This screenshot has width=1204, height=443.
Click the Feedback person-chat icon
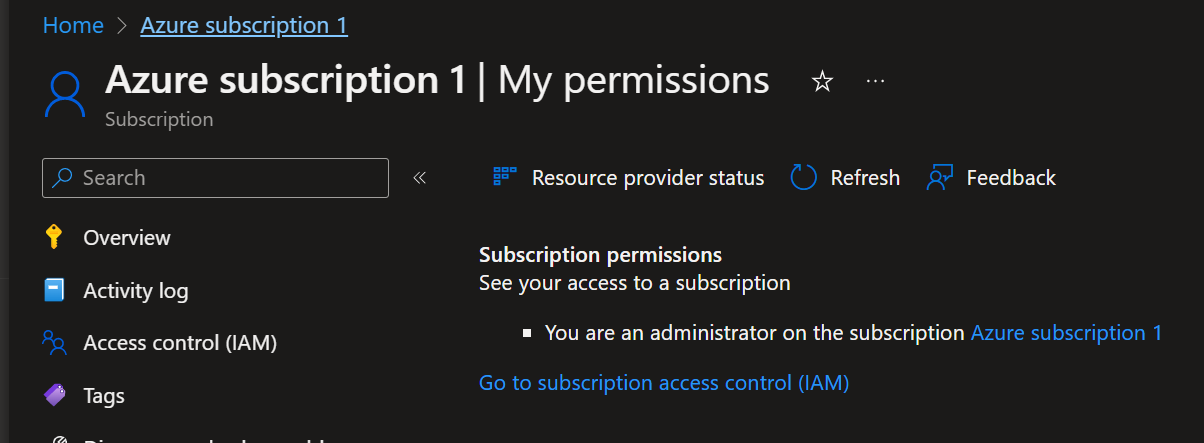pyautogui.click(x=939, y=178)
